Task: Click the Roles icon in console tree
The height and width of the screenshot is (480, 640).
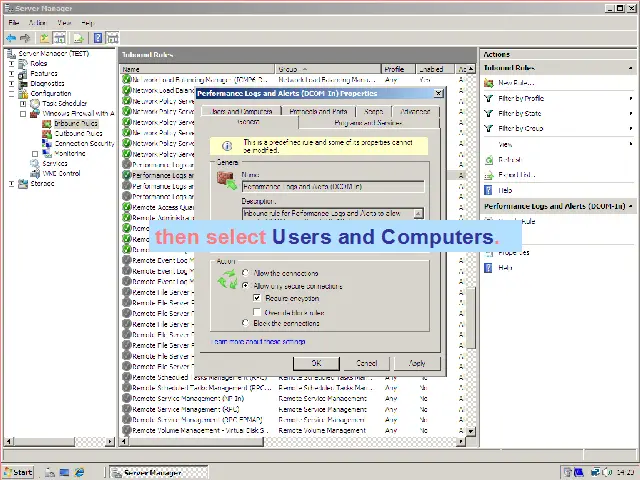Action: (x=23, y=63)
